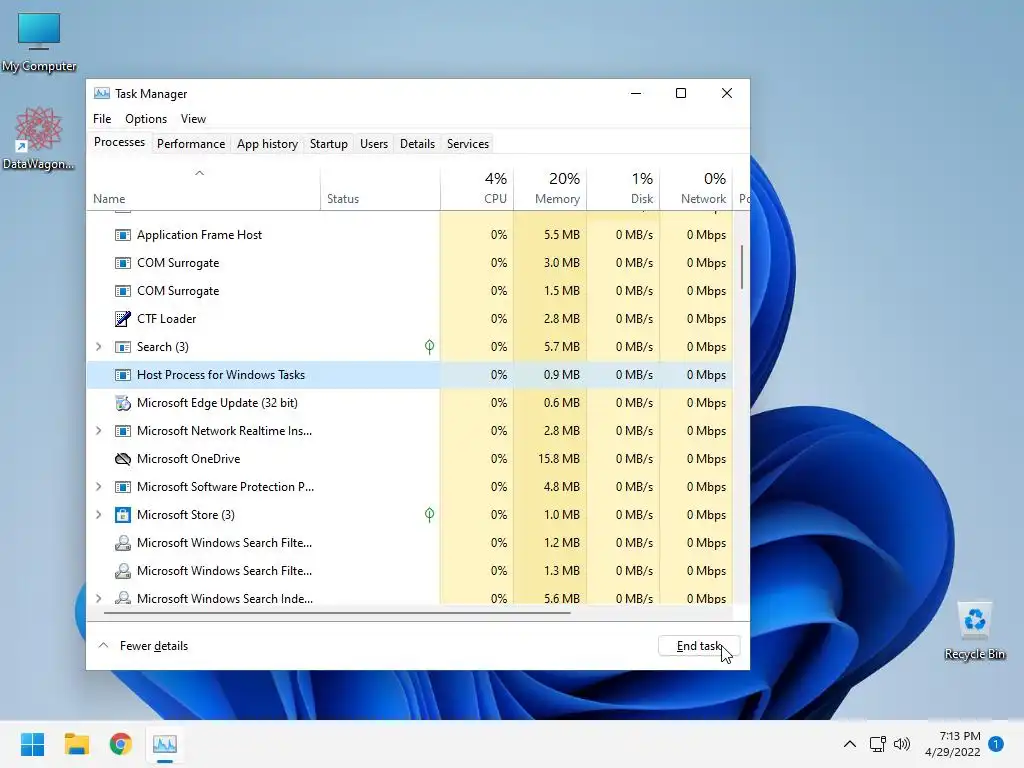Select the Windows Search Filter 1.3 MB row
Screen dimensions: 1024x768
pyautogui.click(x=409, y=571)
